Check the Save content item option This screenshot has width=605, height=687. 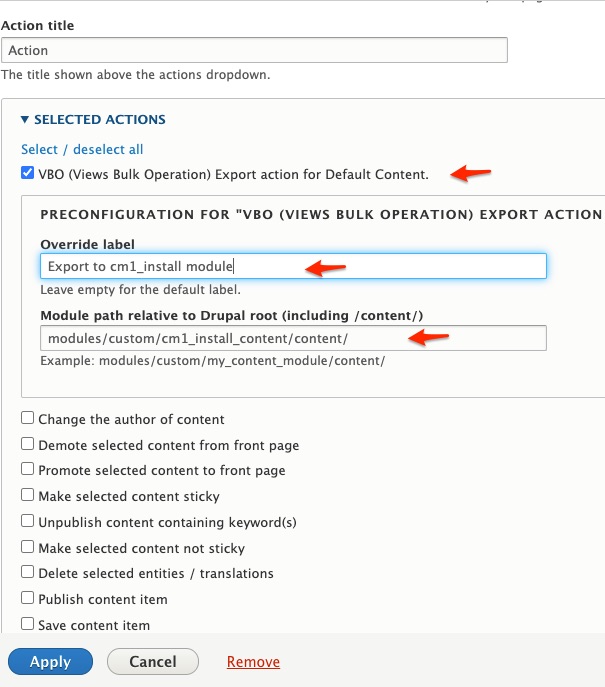pos(28,623)
